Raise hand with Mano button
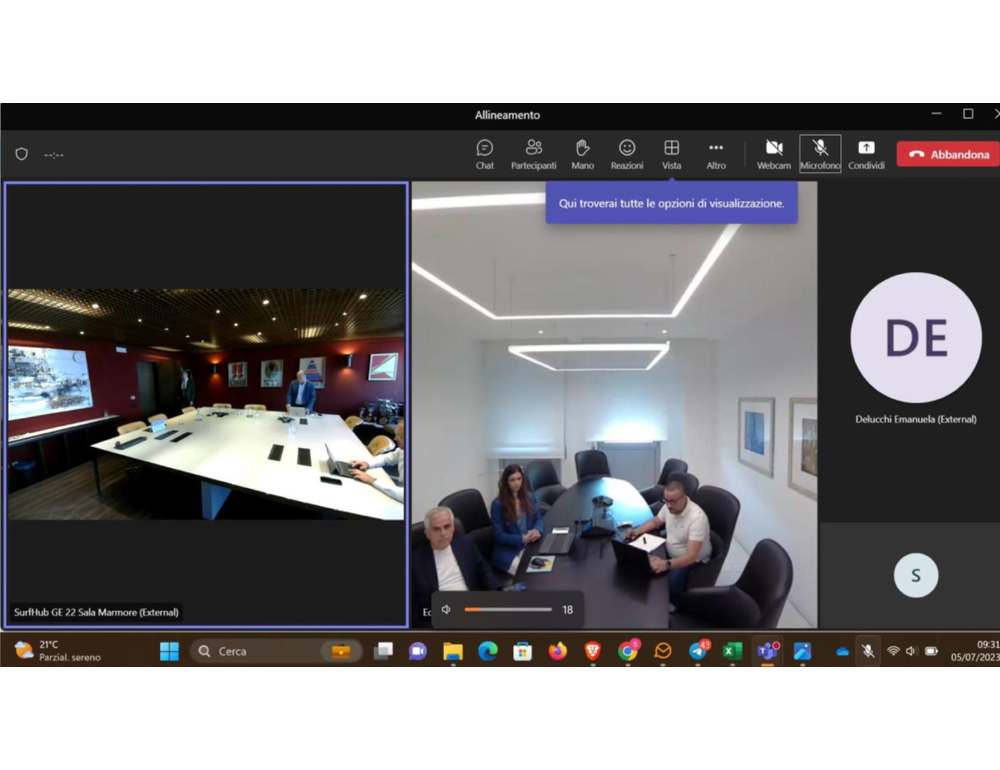The image size is (1000, 770). pos(582,154)
